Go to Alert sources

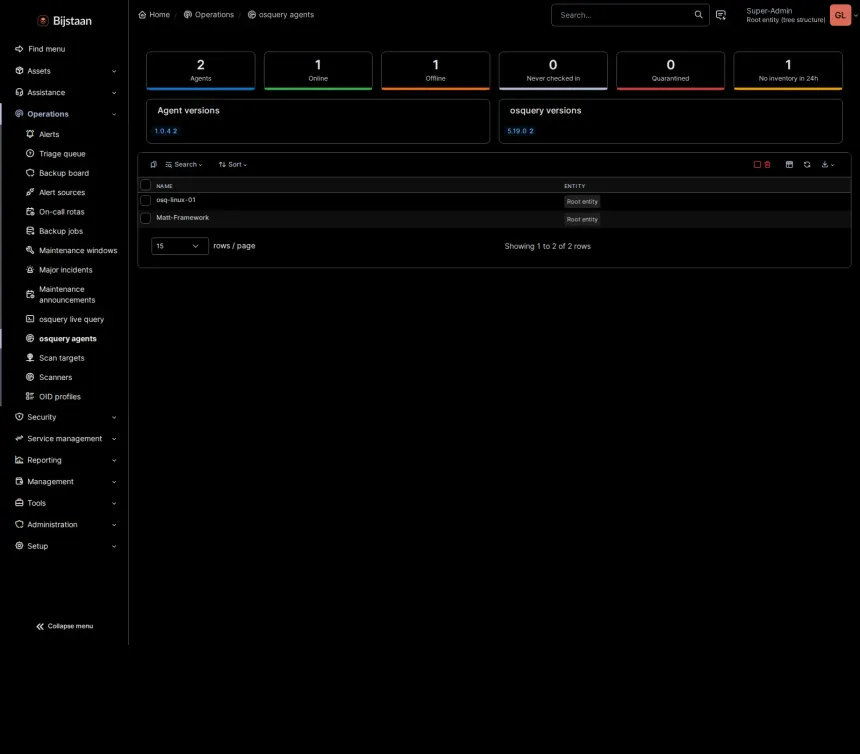click(x=61, y=192)
